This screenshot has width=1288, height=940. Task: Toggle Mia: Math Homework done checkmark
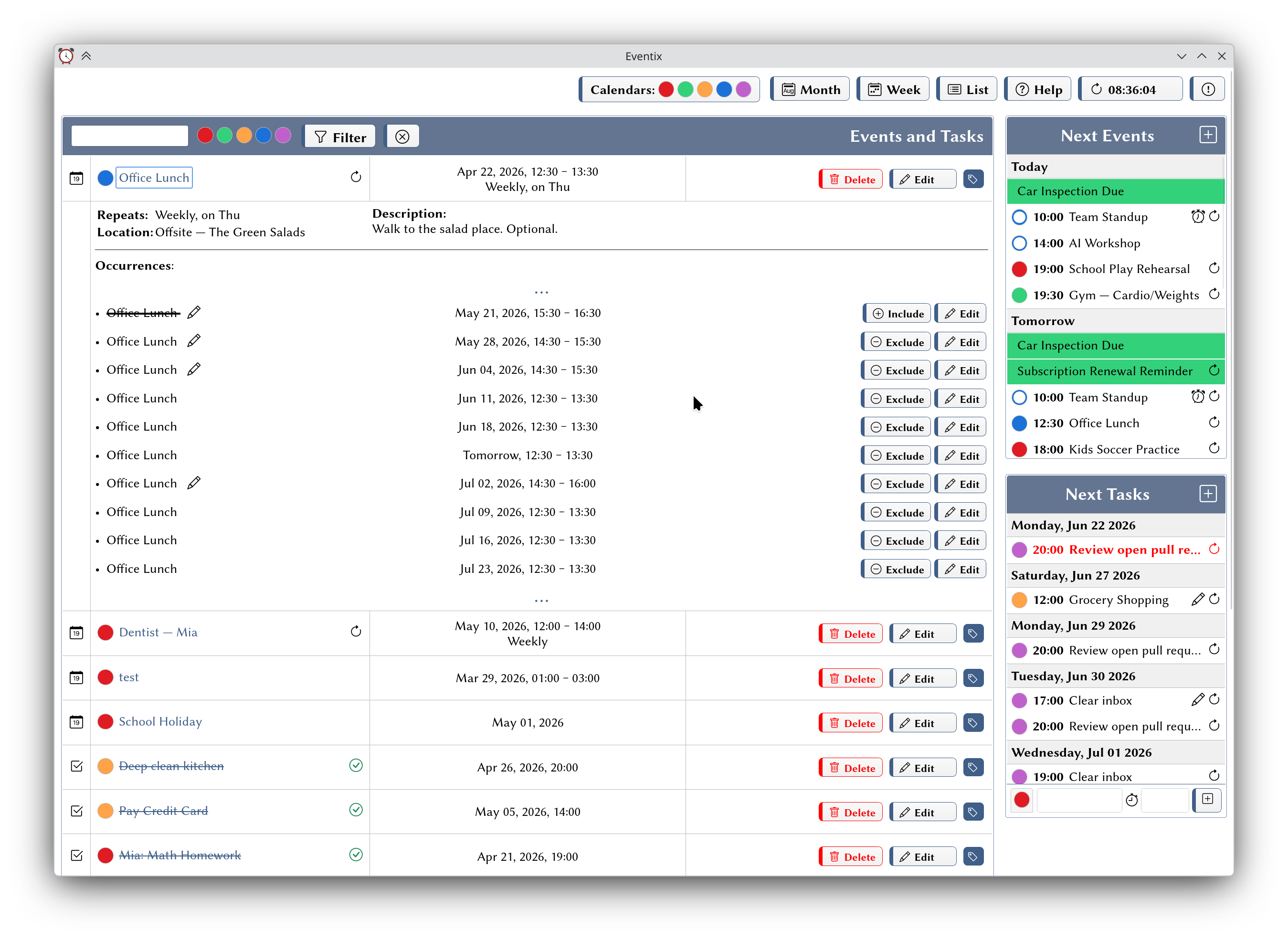coord(356,855)
